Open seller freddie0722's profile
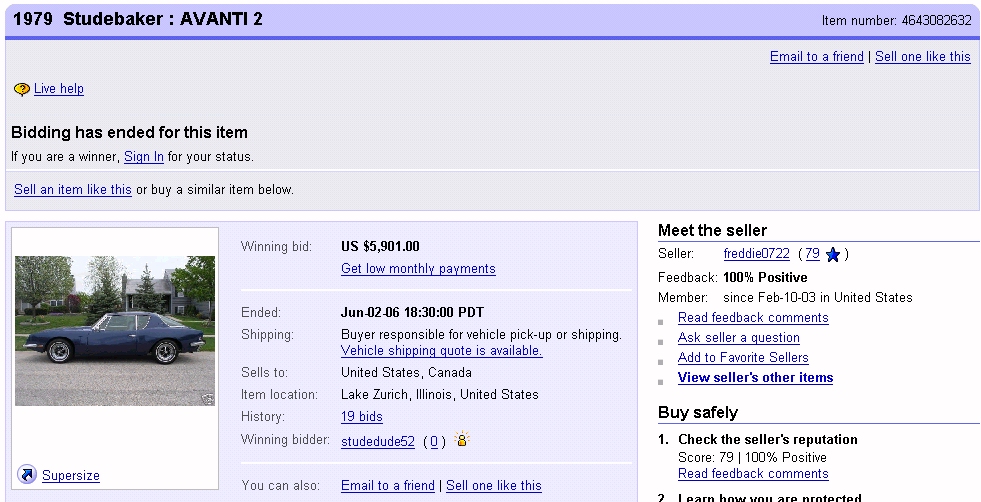 757,254
